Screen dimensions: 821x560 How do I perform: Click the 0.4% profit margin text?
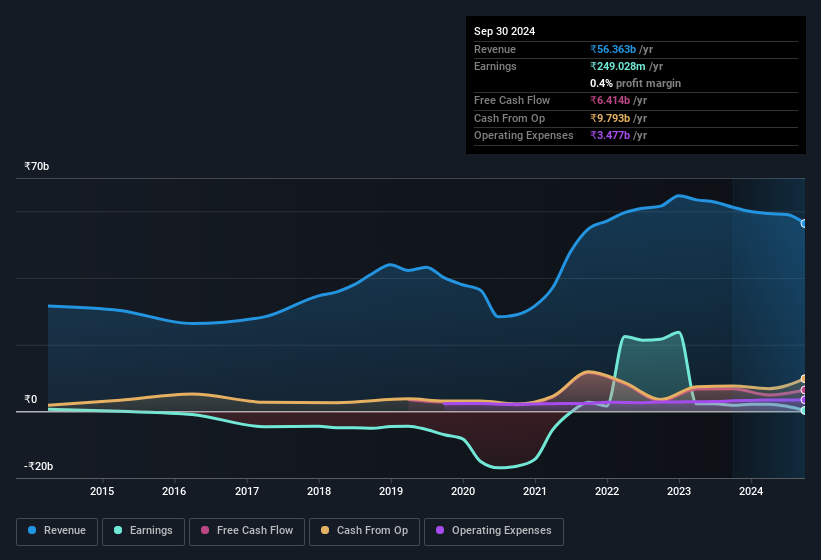pos(635,83)
